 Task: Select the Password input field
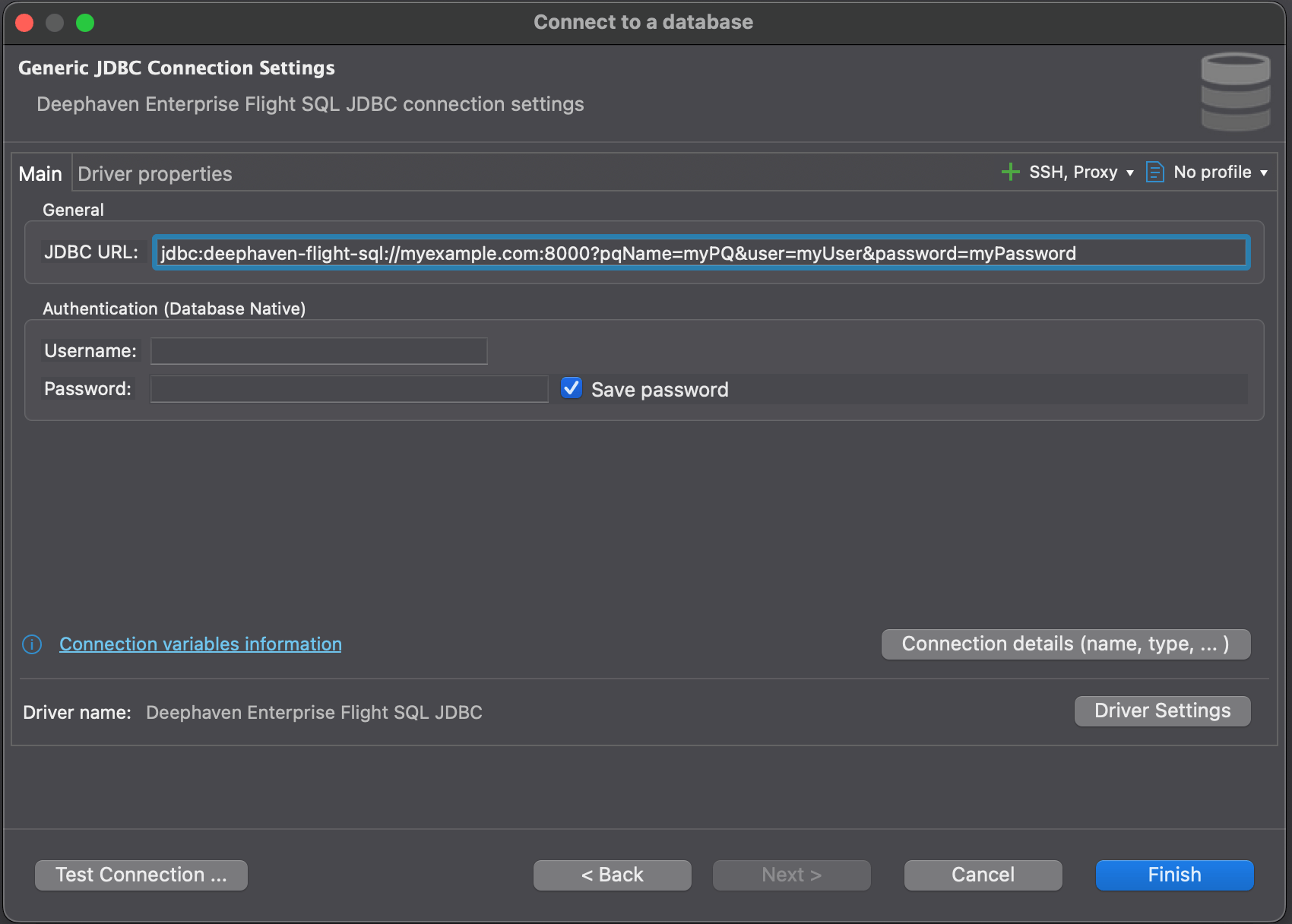(x=349, y=389)
